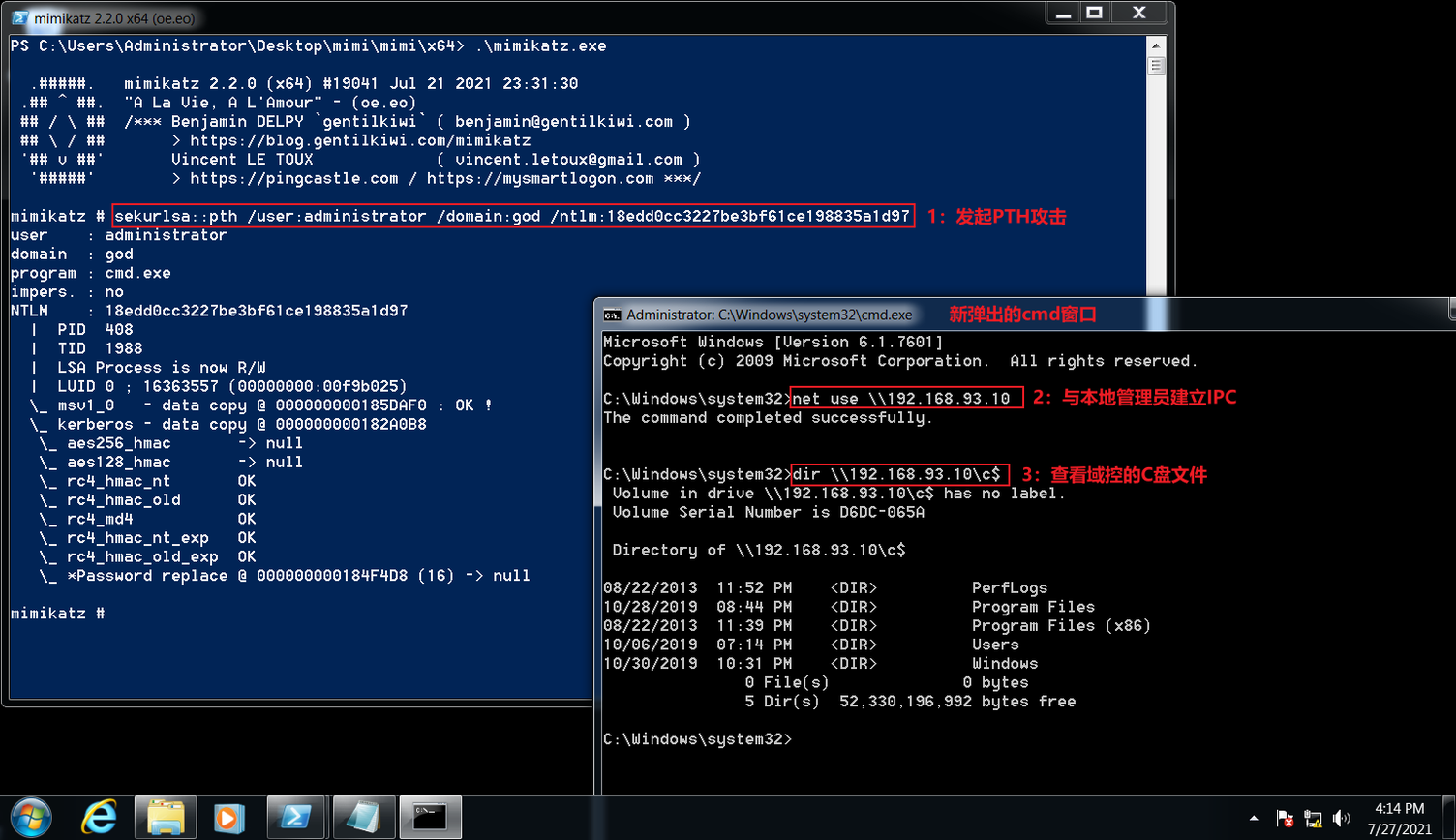Open the volume speaker tray icon
The image size is (1456, 840).
pos(1341,819)
